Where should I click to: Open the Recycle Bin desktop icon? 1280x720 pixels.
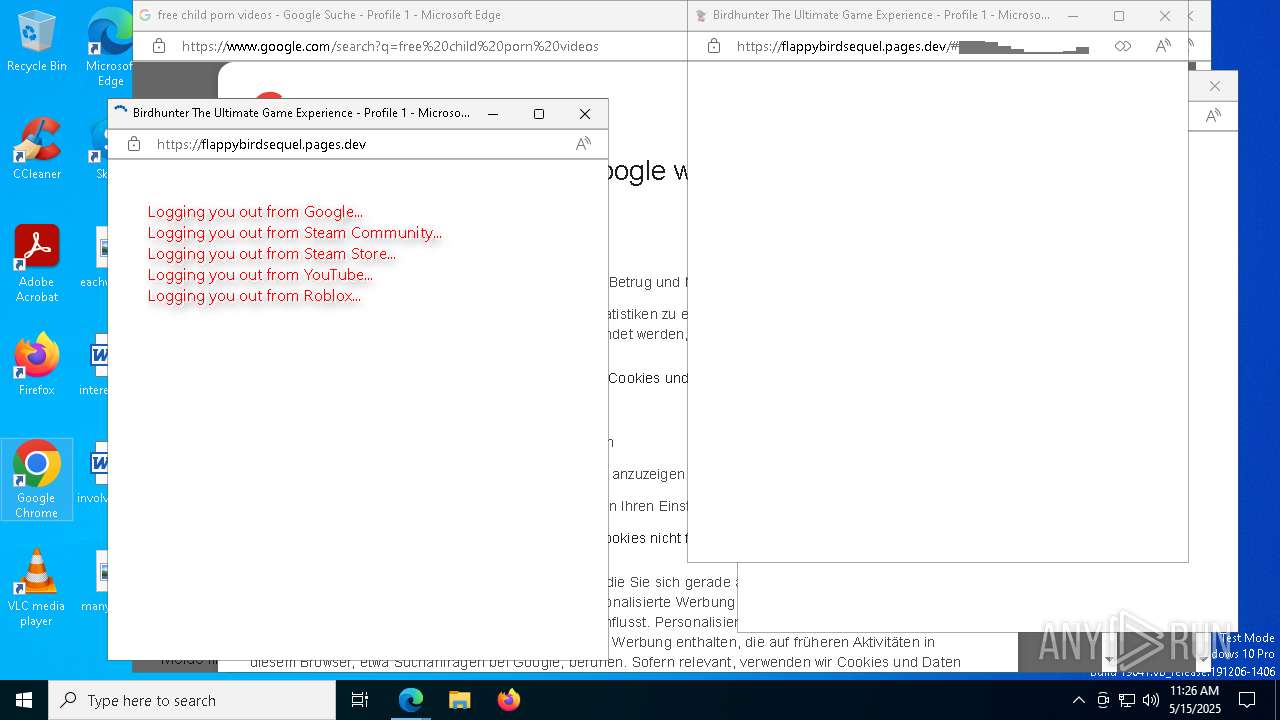coord(37,40)
